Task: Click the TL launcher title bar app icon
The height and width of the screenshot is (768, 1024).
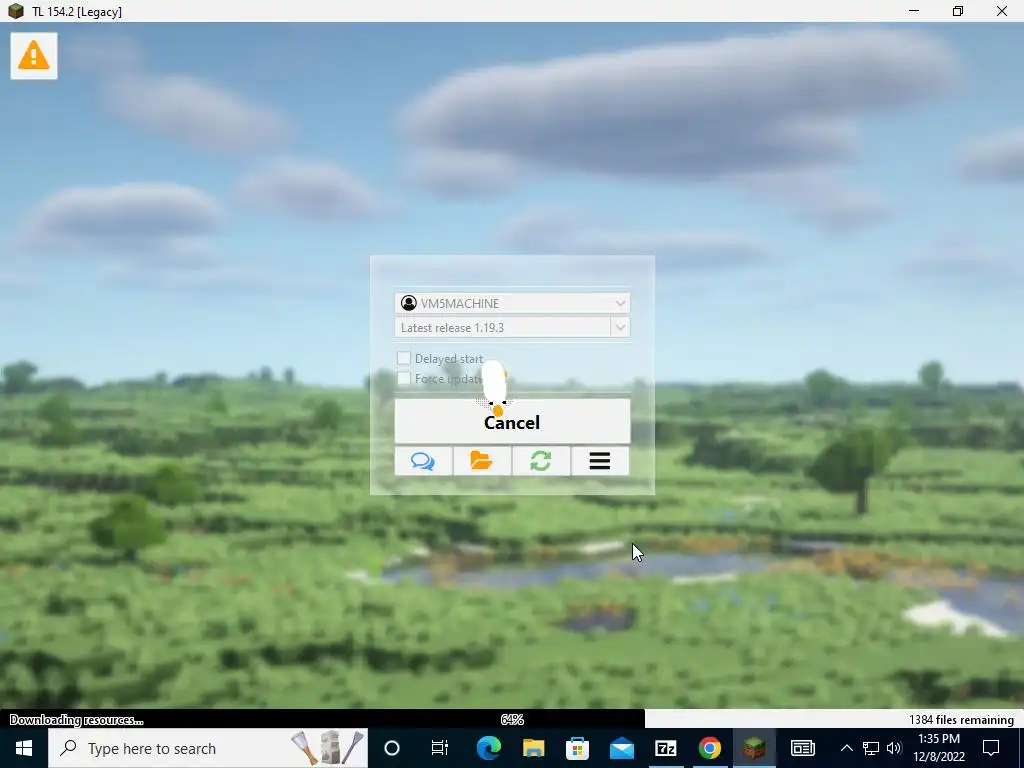Action: click(x=16, y=11)
